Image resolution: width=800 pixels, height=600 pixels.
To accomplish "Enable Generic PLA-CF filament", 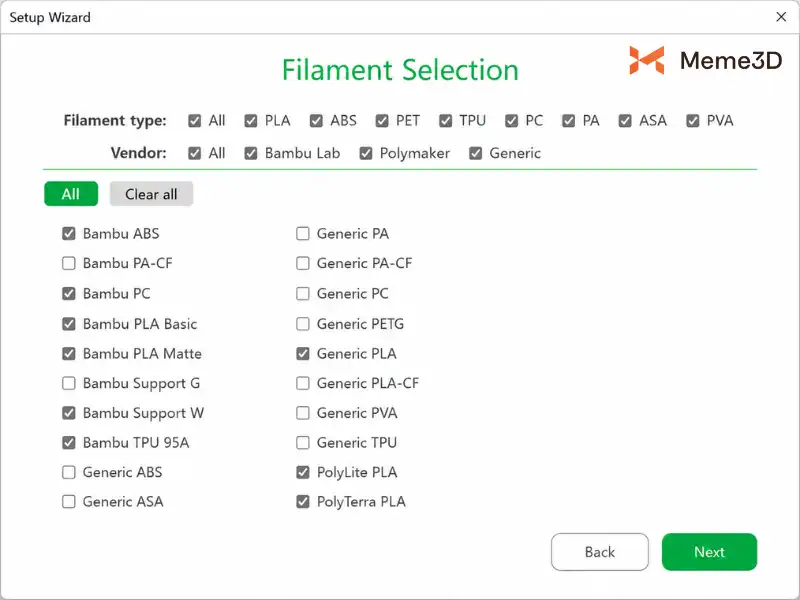I will pyautogui.click(x=303, y=383).
